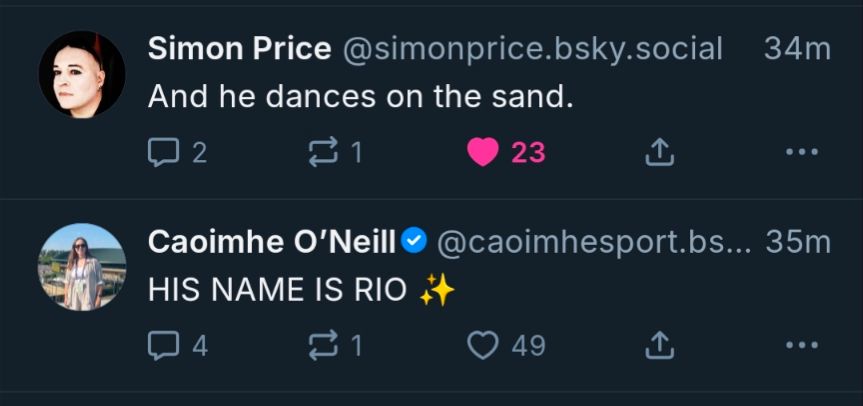Visit the @simonprice.bsky.social handle
Viewport: 863px width, 406px height.
(x=533, y=48)
